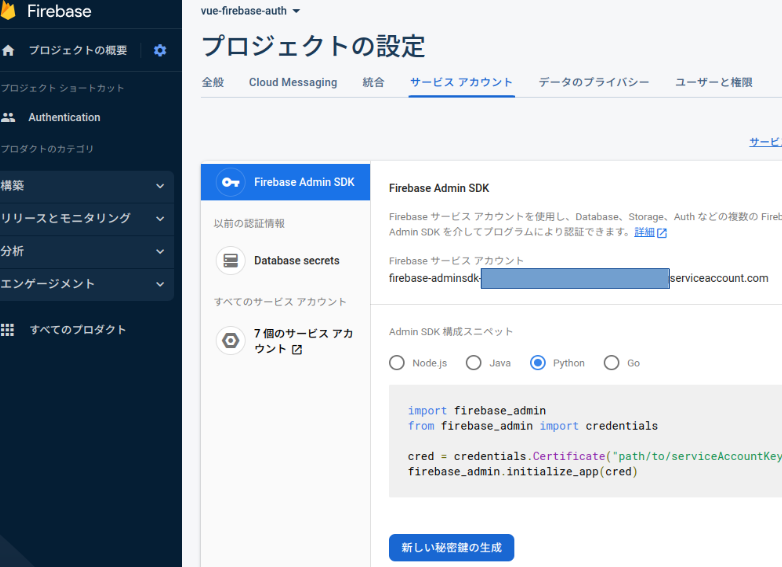Viewport: 782px width, 567px height.
Task: Click the Admin SDK 構成スニペット label
Action: point(451,332)
